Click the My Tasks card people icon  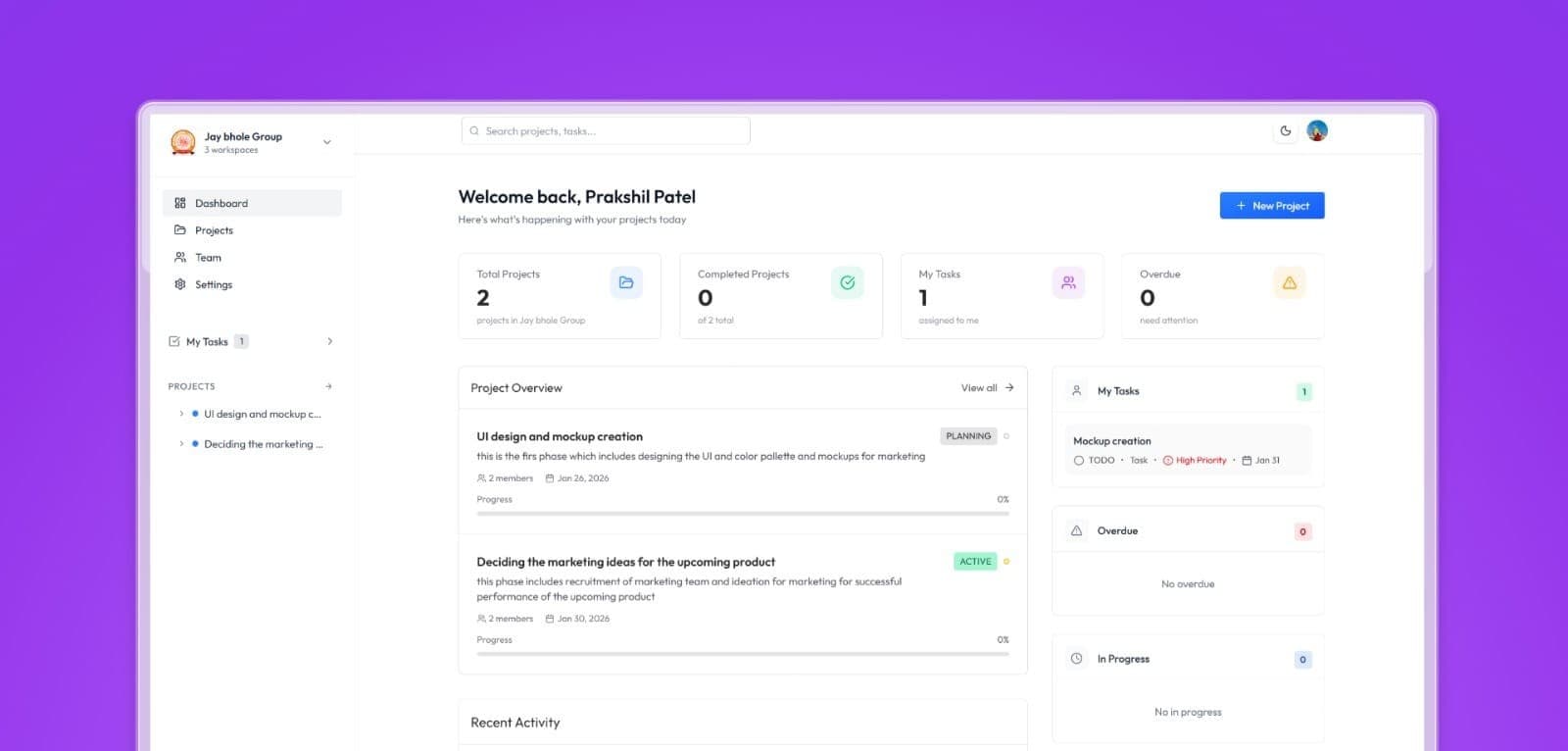point(1068,282)
